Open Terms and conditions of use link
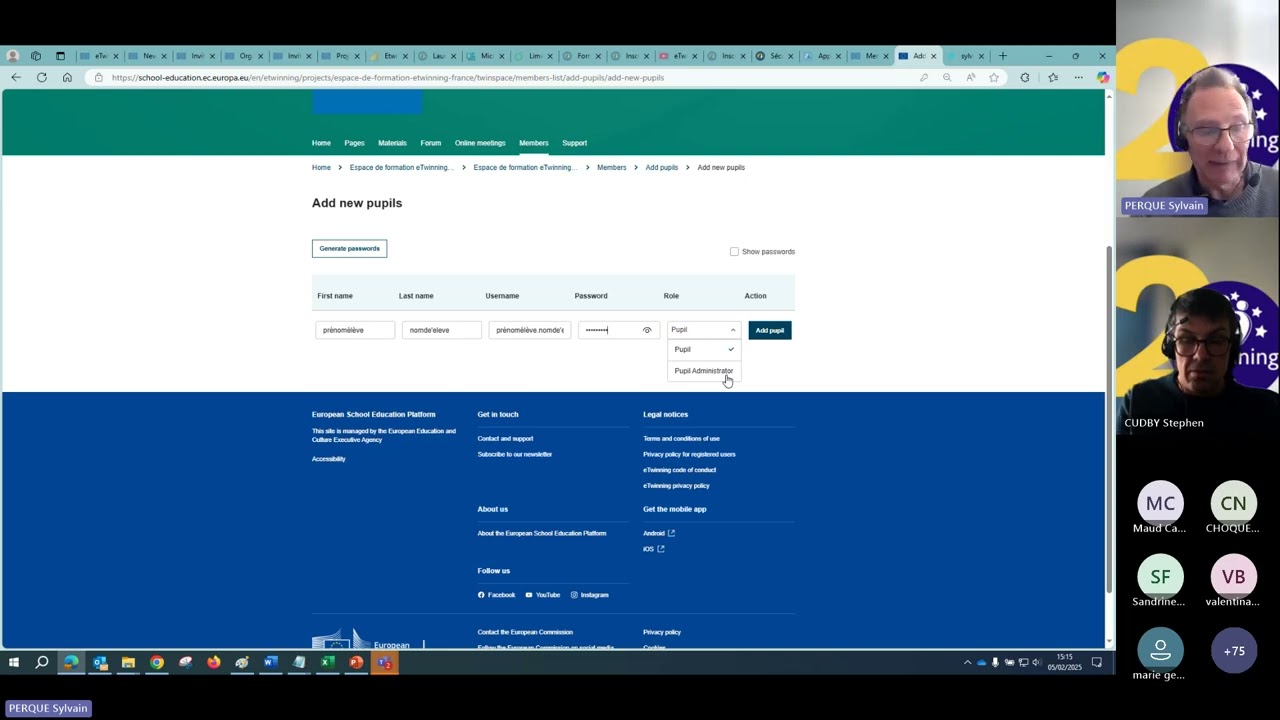 point(681,438)
